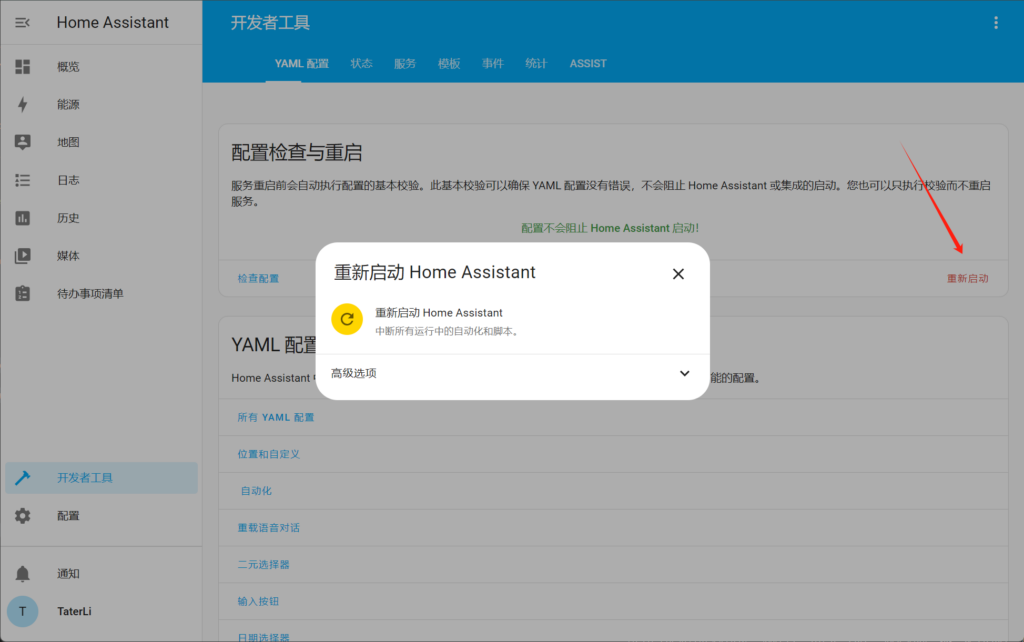Screen dimensions: 1024x642
Task: Open 通知 in the sidebar
Action: 69,573
